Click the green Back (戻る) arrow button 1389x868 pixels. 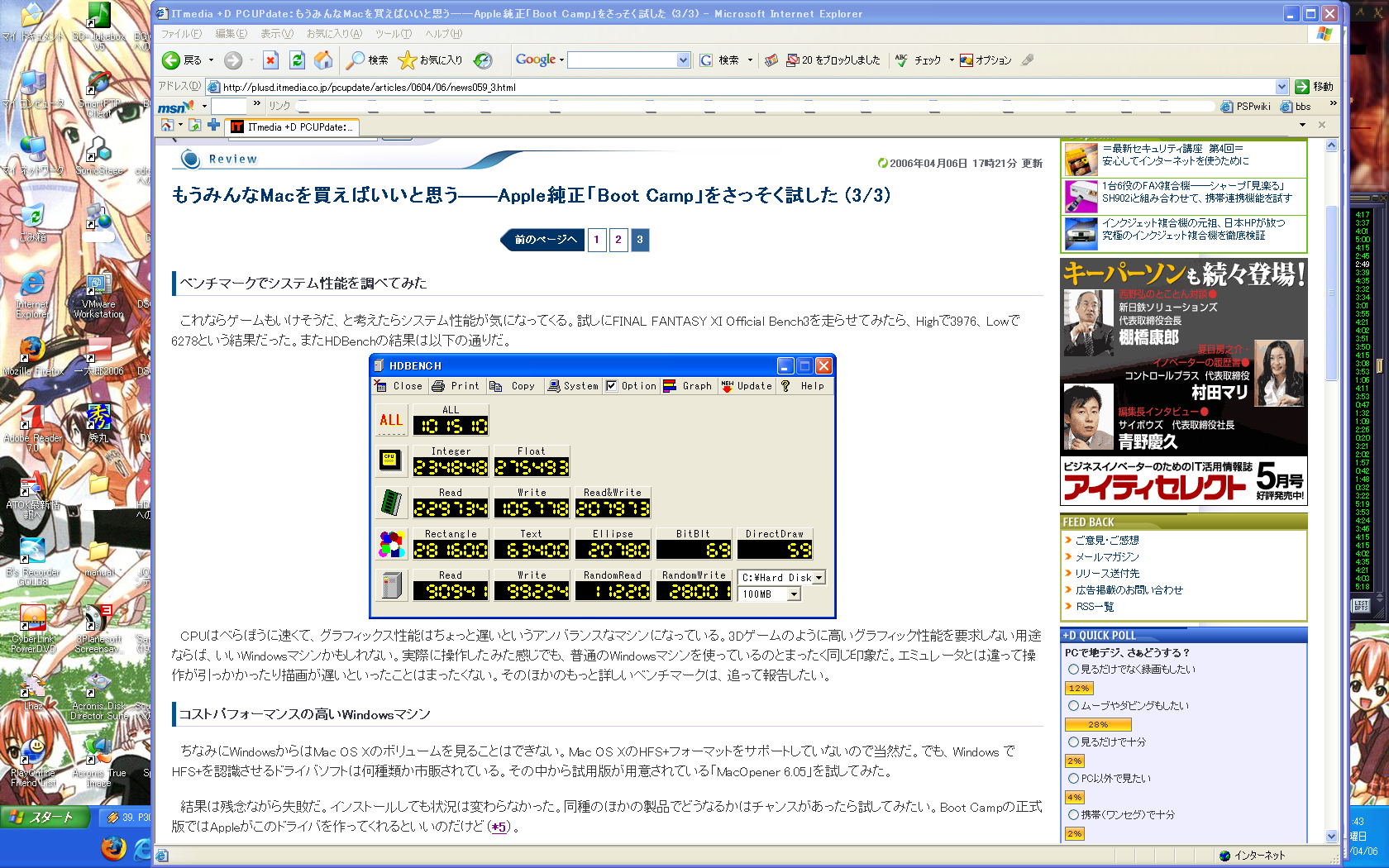point(171,60)
